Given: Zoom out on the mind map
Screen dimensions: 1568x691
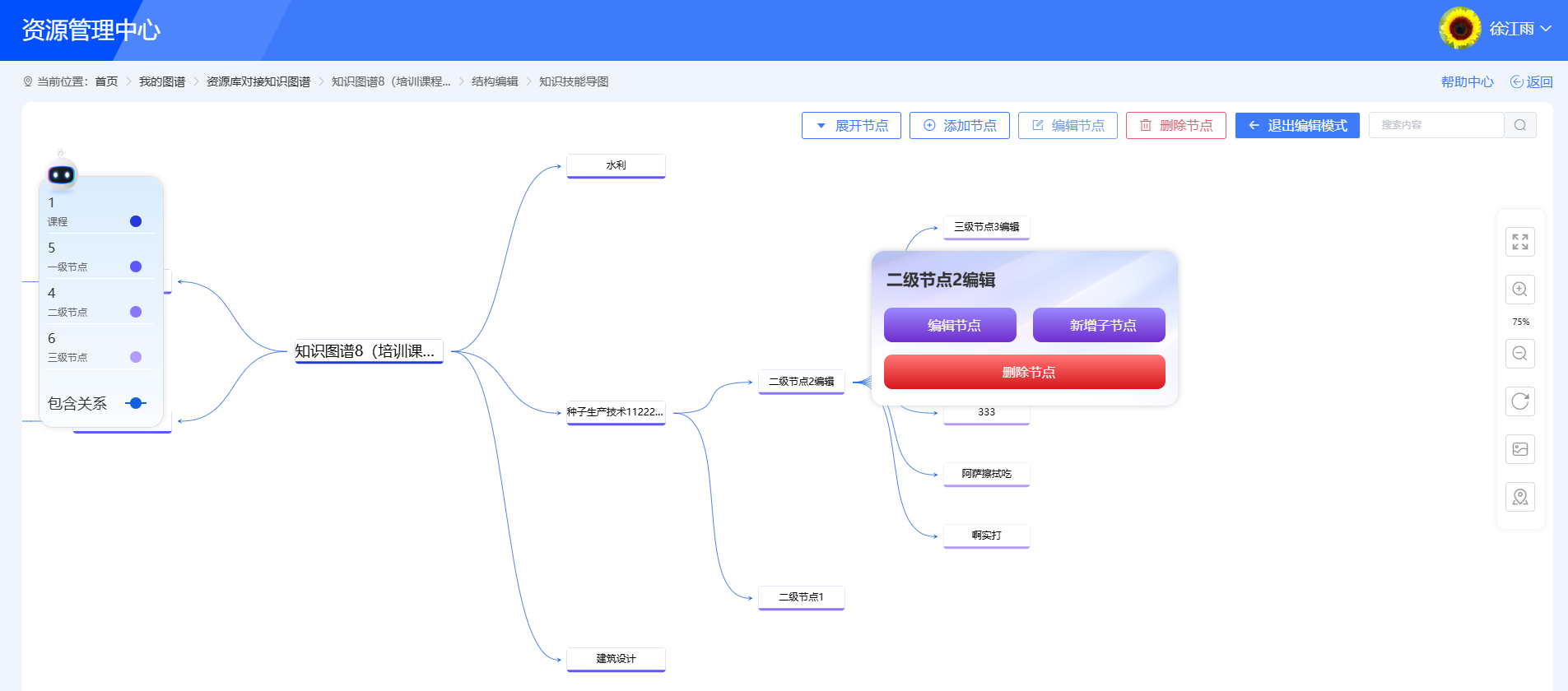Looking at the screenshot, I should click(x=1519, y=354).
